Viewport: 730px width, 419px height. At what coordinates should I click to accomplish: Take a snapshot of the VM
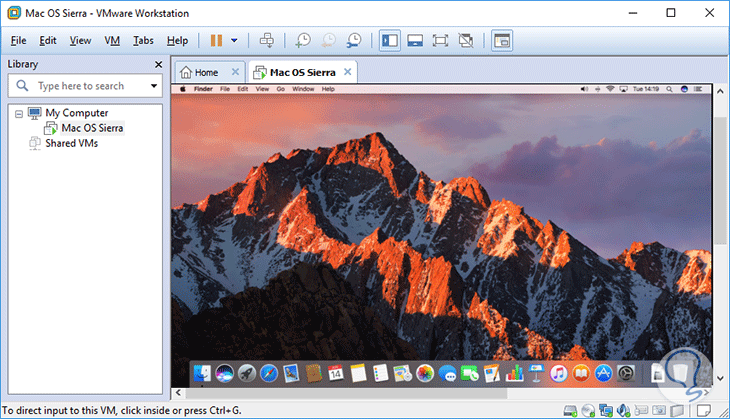(x=302, y=41)
